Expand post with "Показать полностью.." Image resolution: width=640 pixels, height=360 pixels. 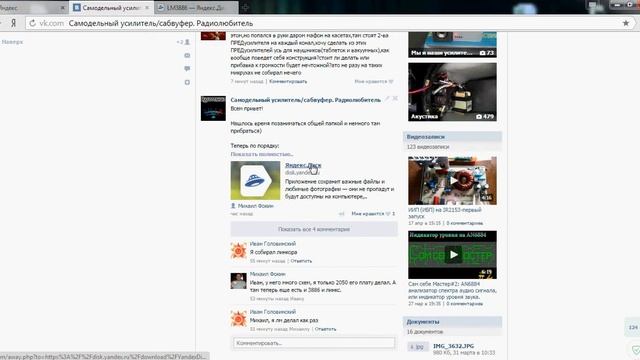(262, 154)
